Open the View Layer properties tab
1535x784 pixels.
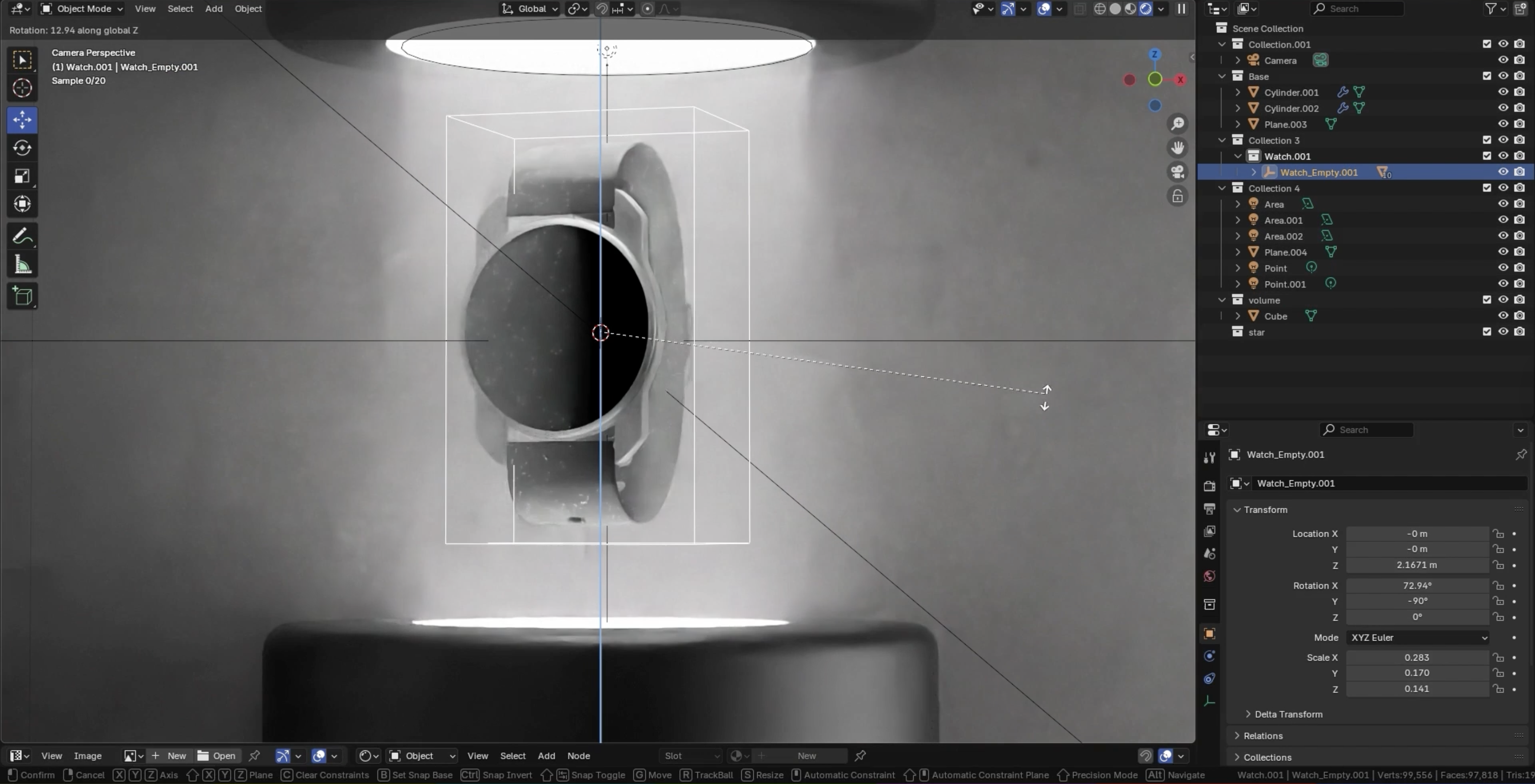[x=1209, y=531]
